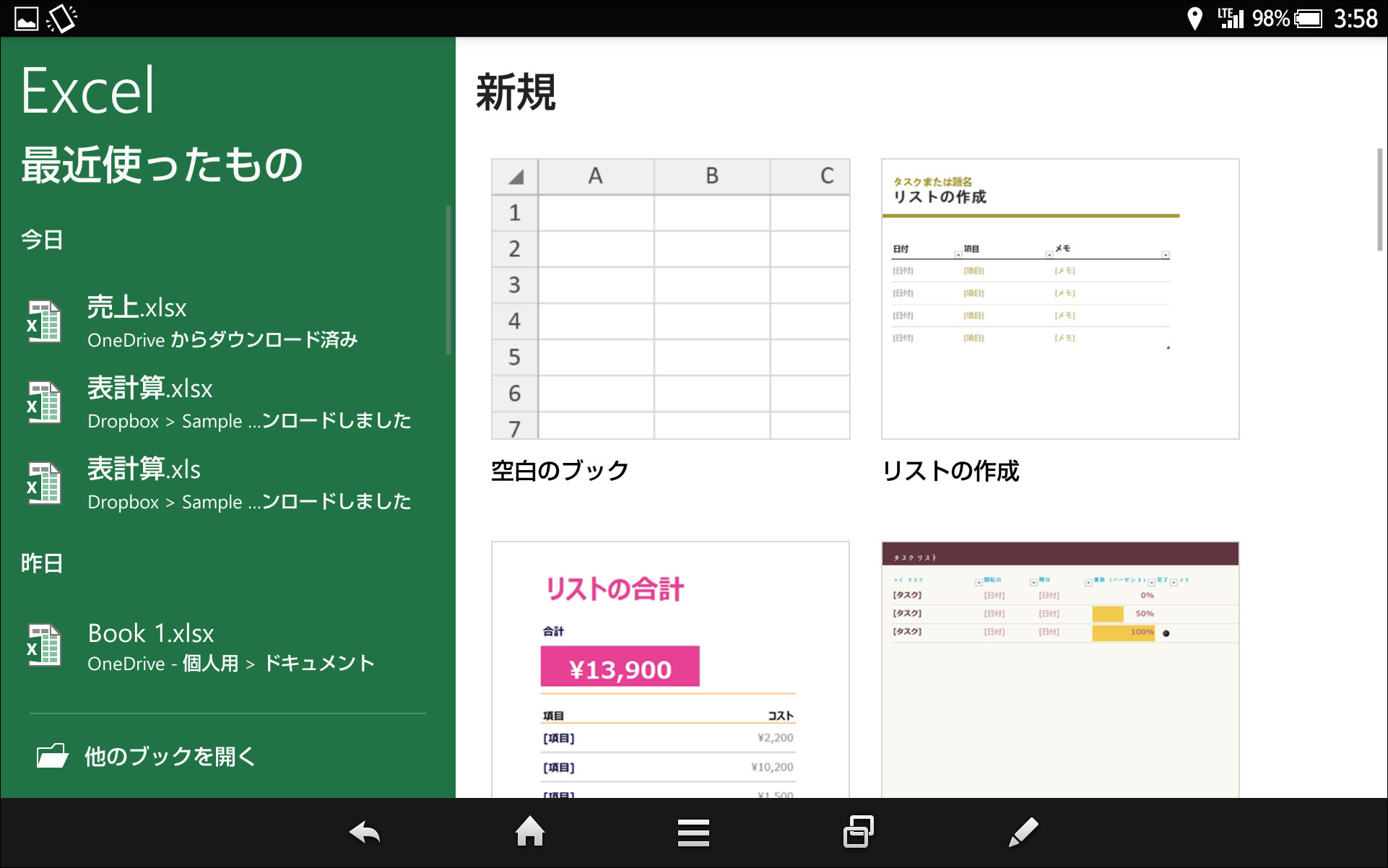Open recent apps with the overview icon

click(x=857, y=832)
